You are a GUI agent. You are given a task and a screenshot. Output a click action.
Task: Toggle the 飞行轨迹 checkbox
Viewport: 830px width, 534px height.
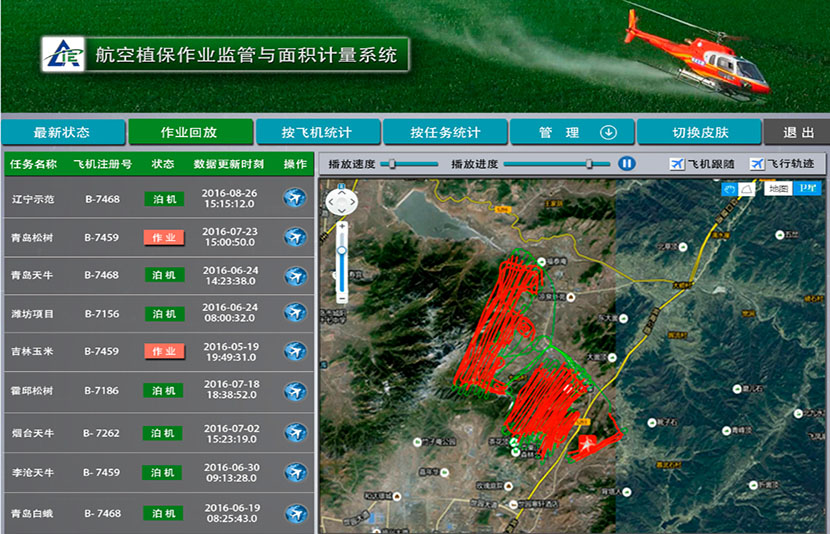757,163
